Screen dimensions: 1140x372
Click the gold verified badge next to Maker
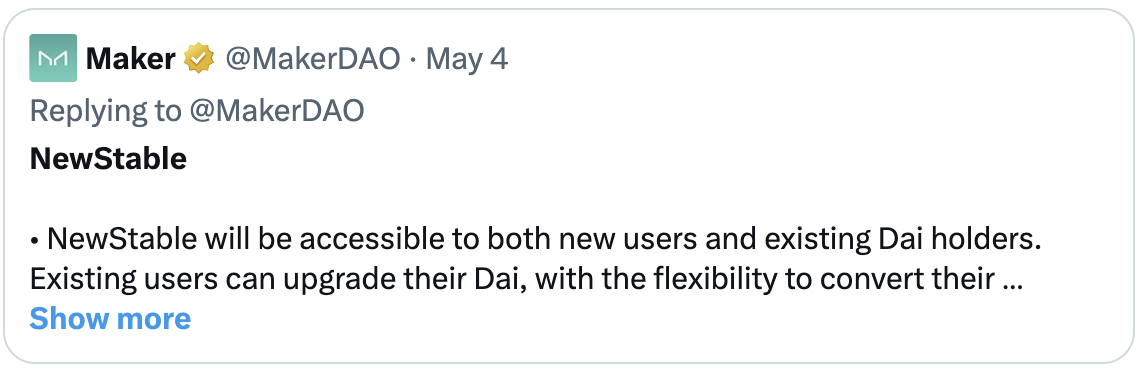[199, 59]
